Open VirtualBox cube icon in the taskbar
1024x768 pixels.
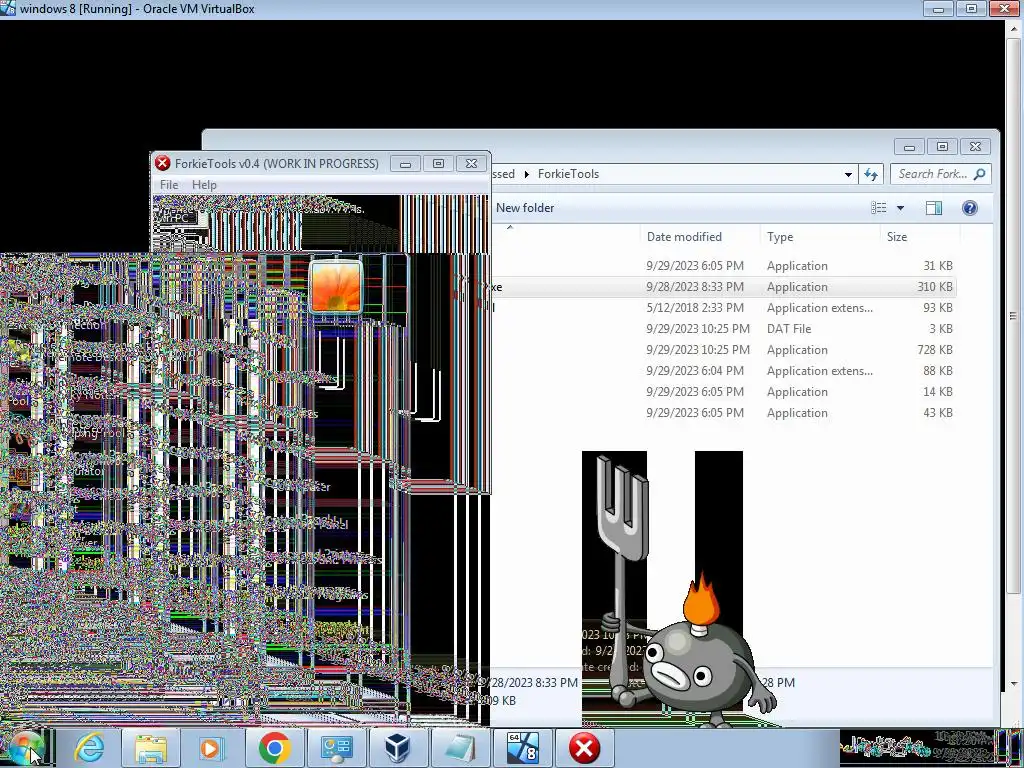pyautogui.click(x=398, y=748)
